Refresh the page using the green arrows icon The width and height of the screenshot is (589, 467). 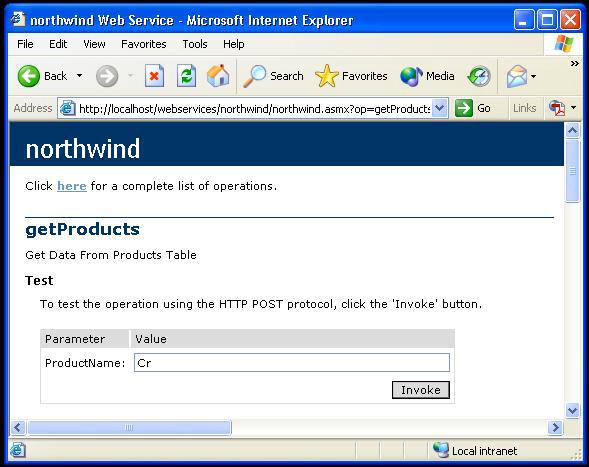pyautogui.click(x=187, y=76)
